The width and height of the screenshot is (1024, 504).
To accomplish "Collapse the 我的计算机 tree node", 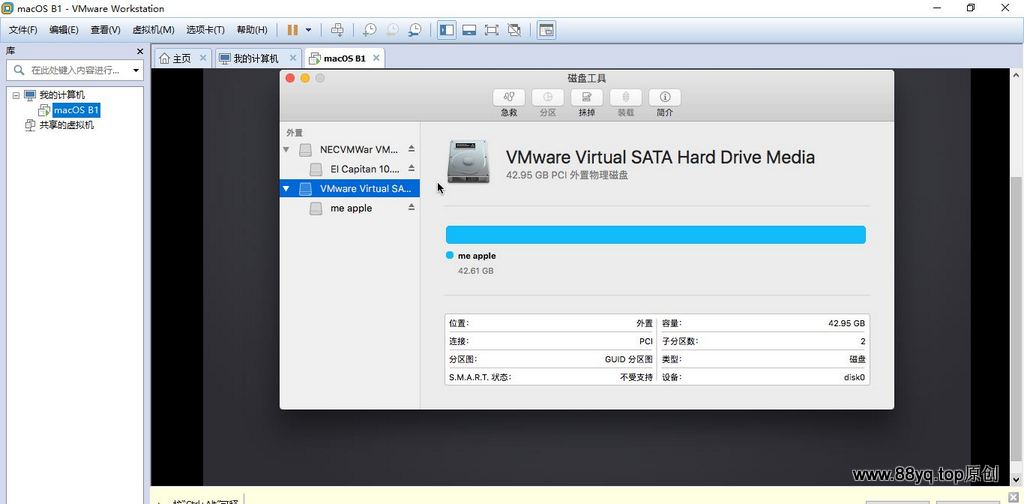I will click(x=16, y=95).
